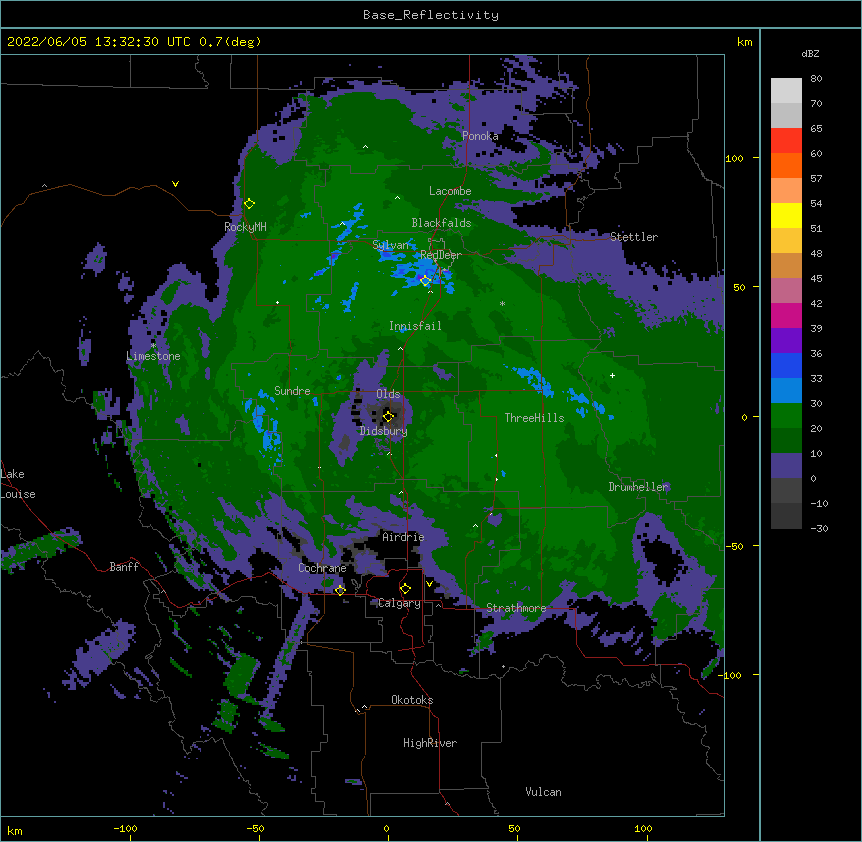The width and height of the screenshot is (862, 842).
Task: Click the 0 tick label on bottom axis
Action: click(x=386, y=828)
